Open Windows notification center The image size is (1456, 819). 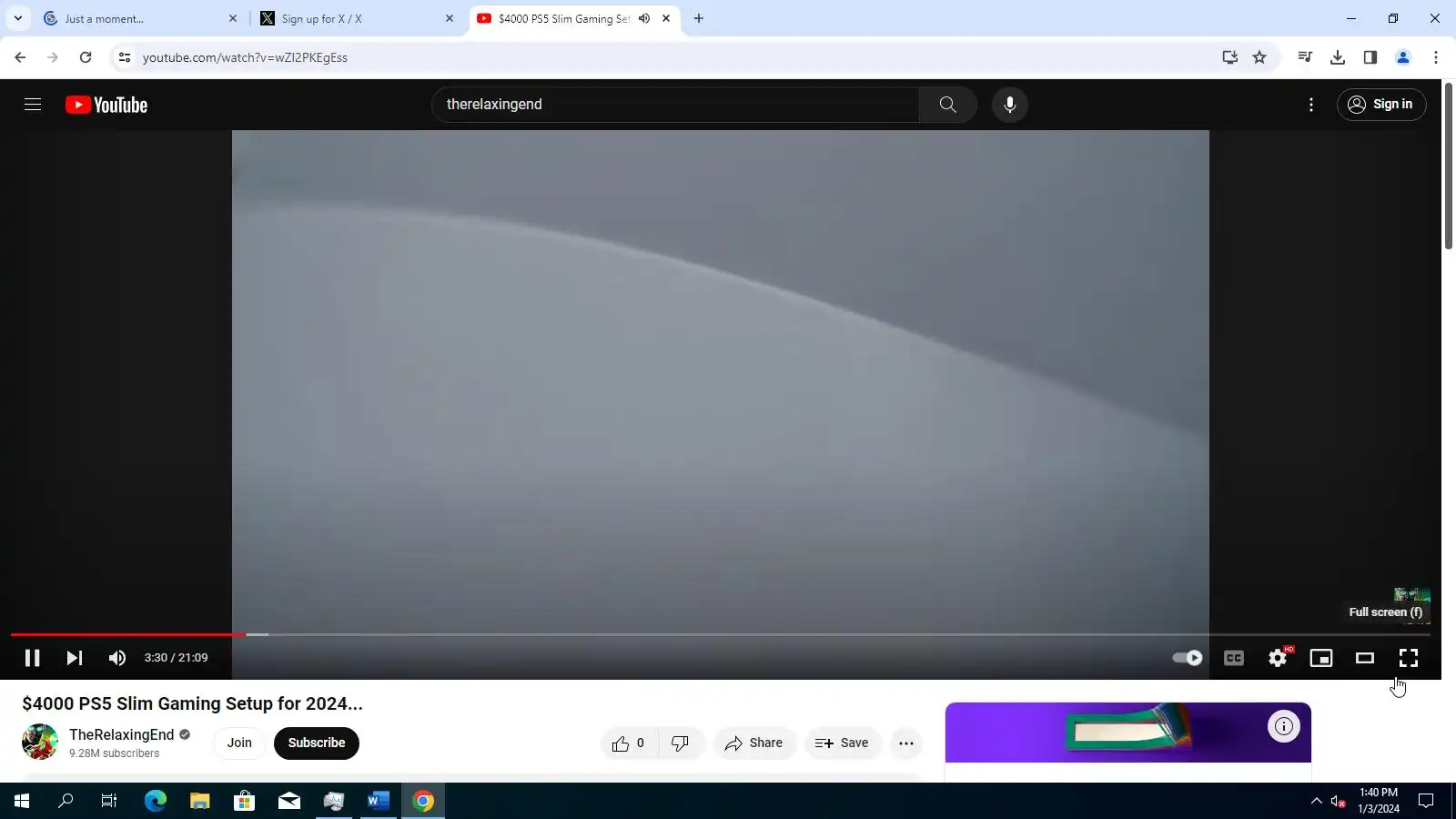[1426, 801]
